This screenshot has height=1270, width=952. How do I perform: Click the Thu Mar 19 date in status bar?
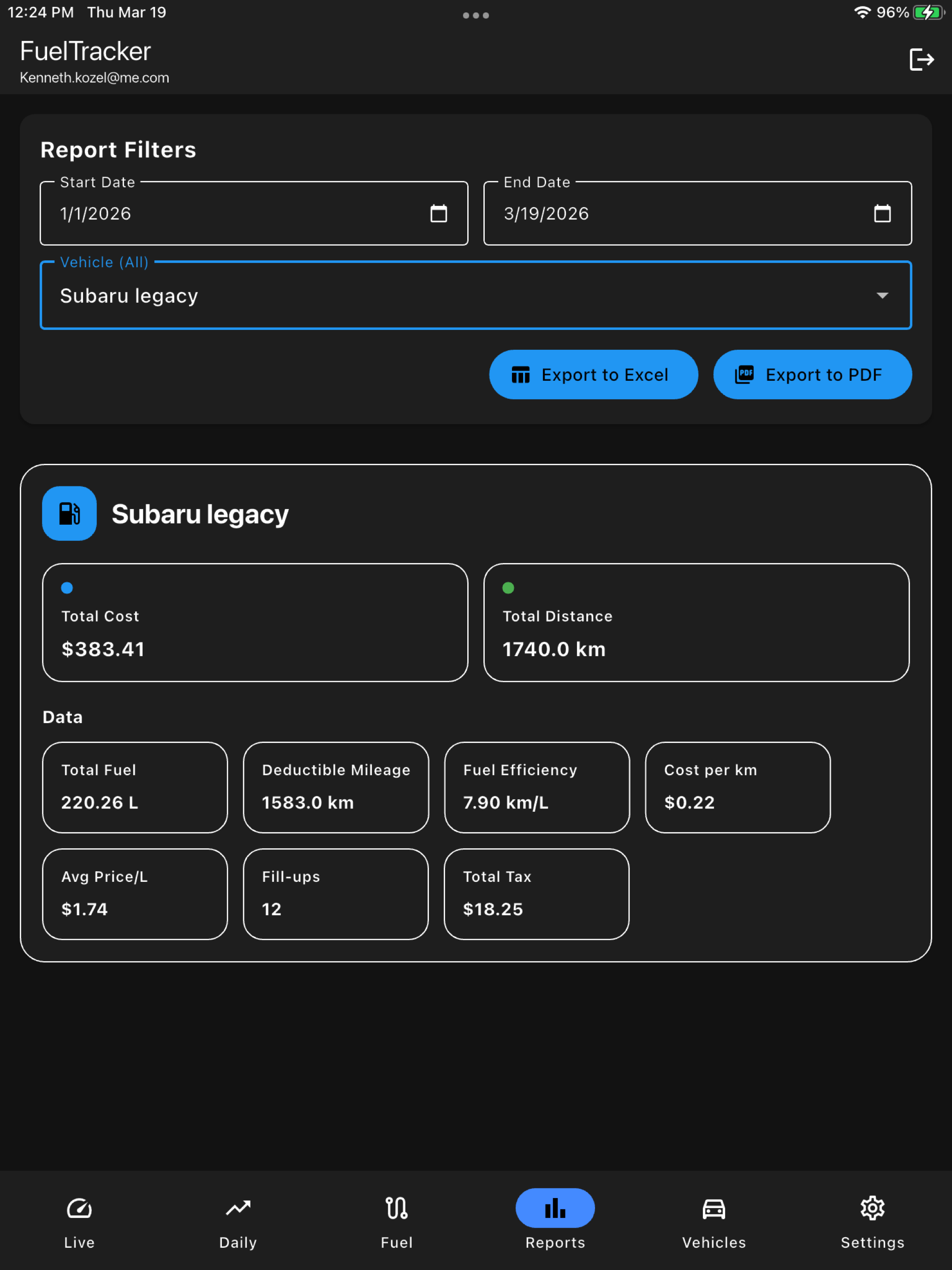[127, 12]
